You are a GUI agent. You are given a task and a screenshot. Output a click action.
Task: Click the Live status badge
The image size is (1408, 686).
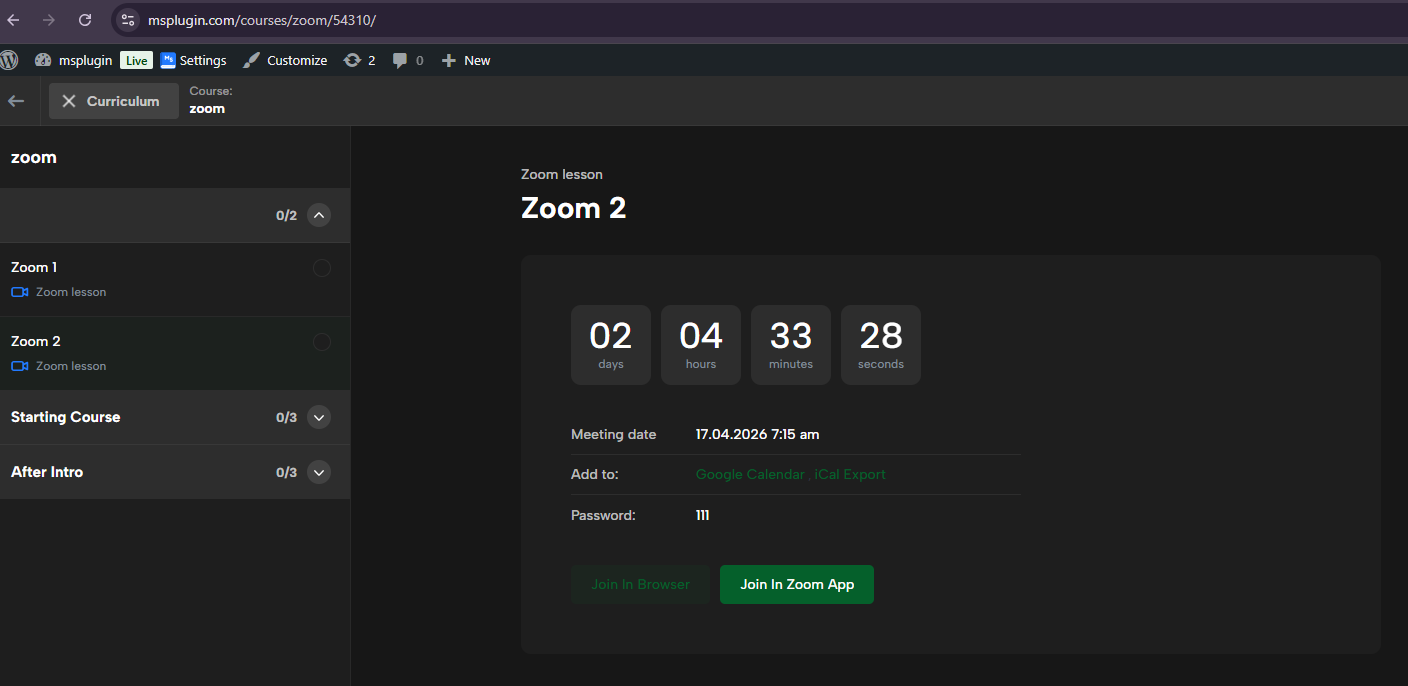[x=136, y=60]
